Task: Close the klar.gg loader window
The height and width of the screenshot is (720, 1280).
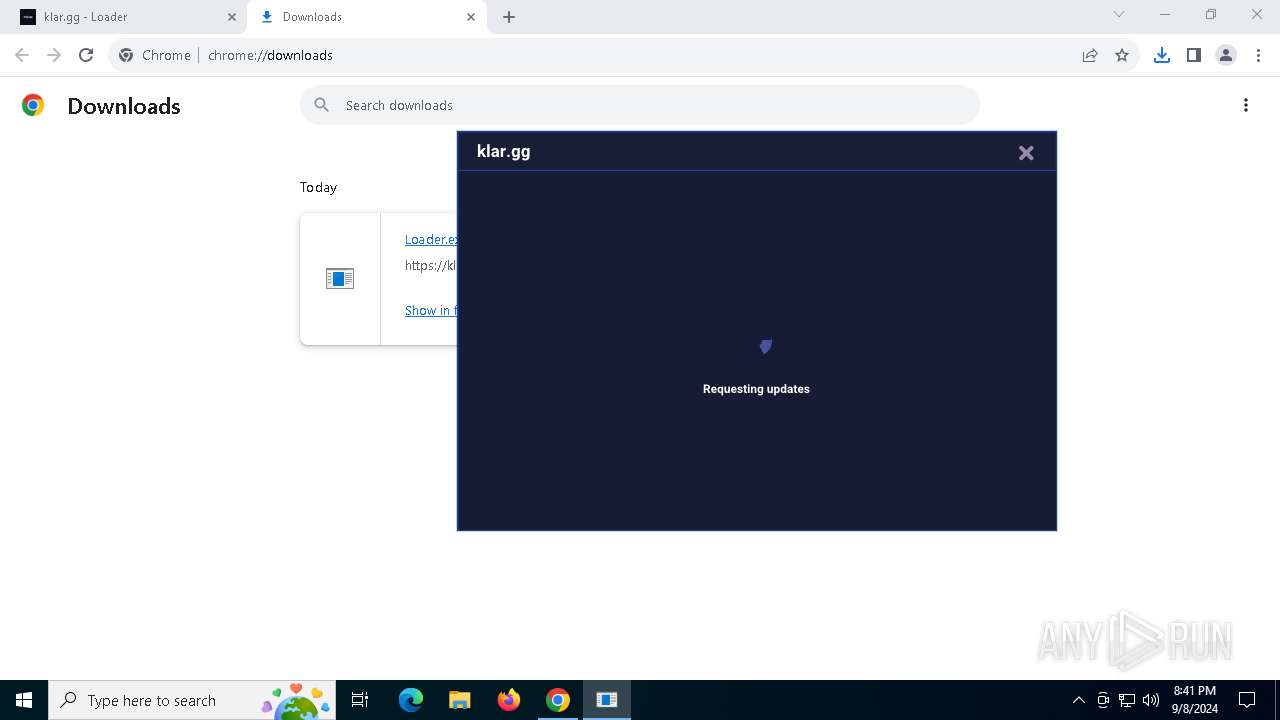Action: (x=1026, y=153)
